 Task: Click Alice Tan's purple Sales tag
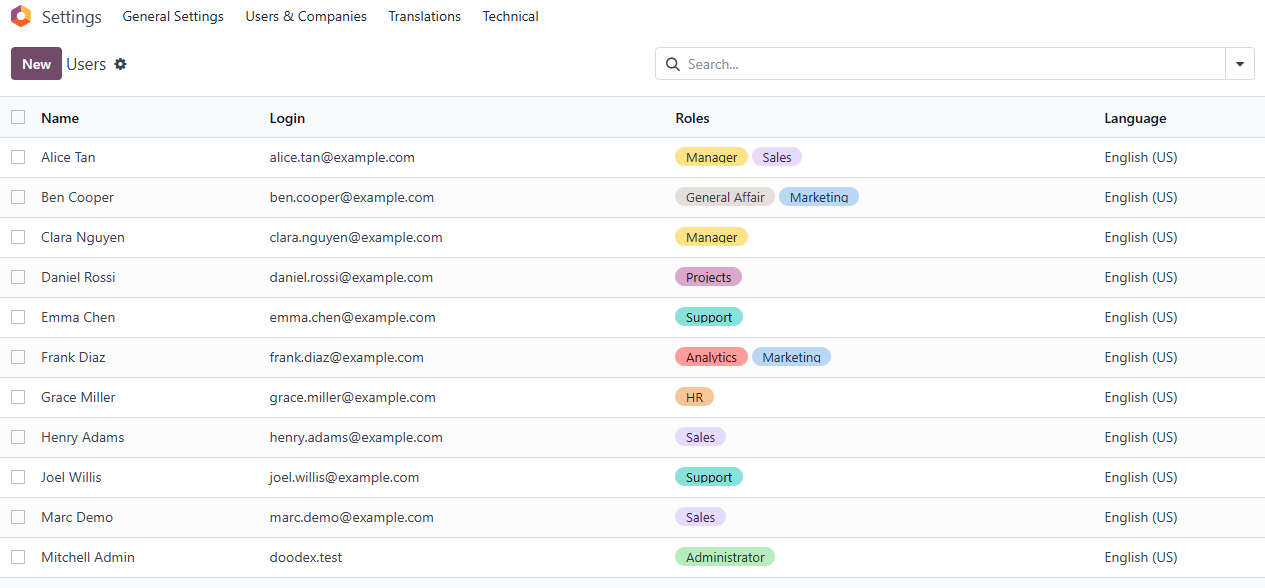coord(777,157)
